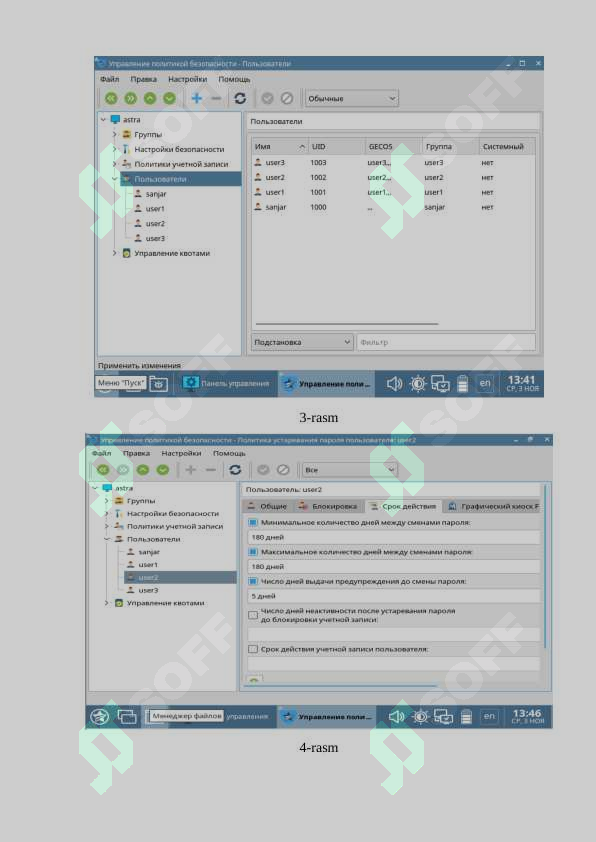Click the volume speaker icon in upper taskbar
The image size is (596, 842).
point(395,383)
